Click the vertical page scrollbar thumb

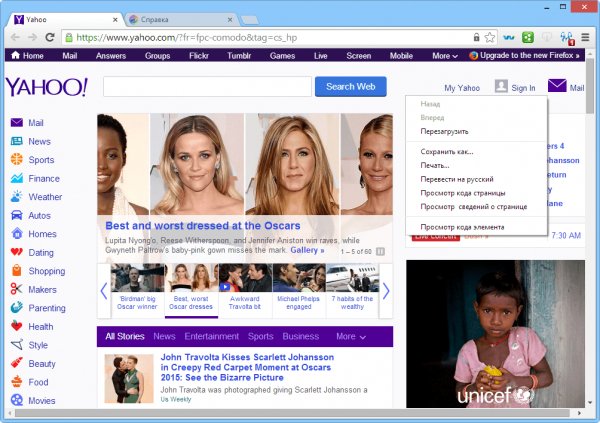pos(590,86)
